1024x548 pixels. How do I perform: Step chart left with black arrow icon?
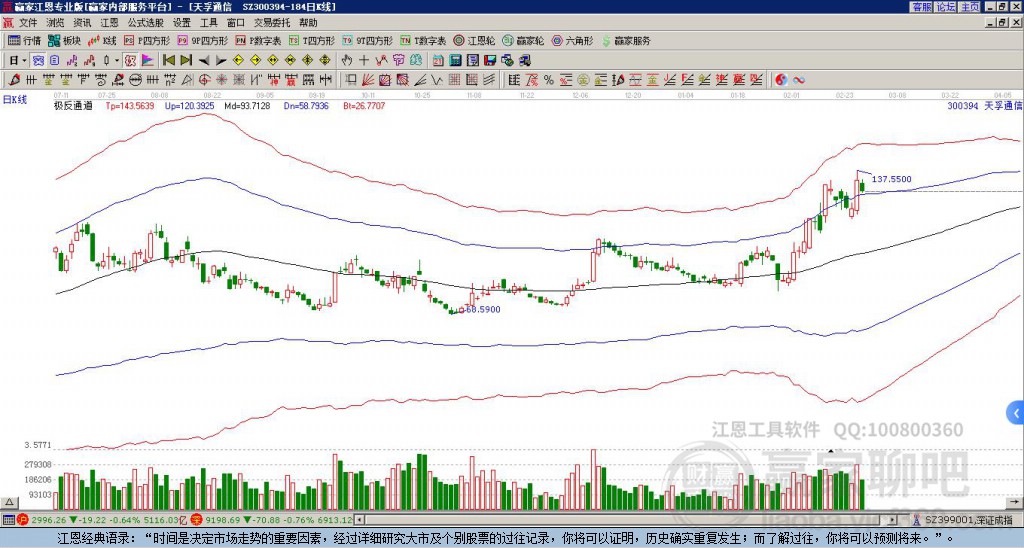(x=204, y=61)
